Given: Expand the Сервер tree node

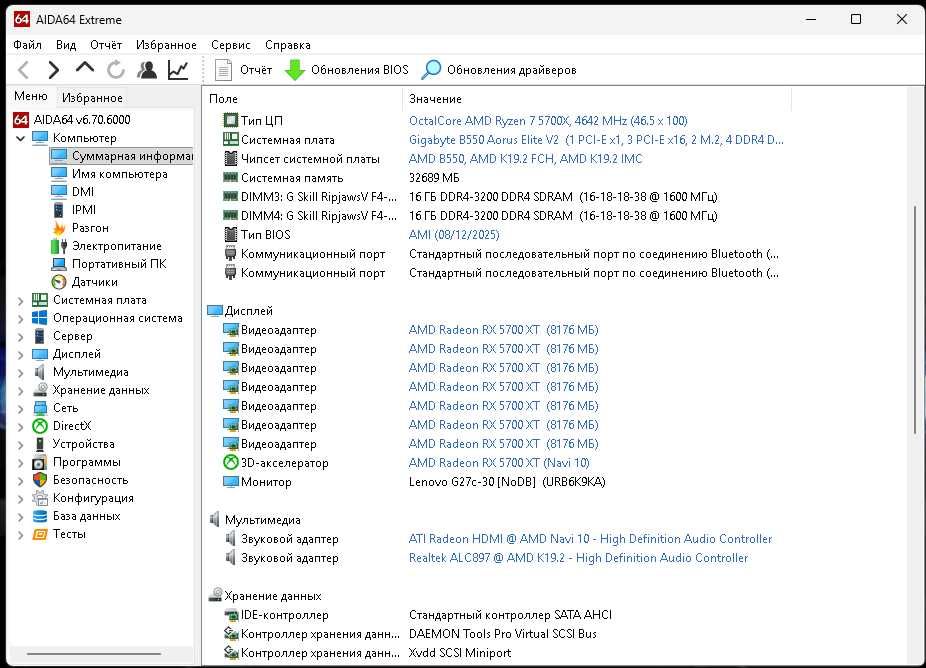Looking at the screenshot, I should [21, 337].
